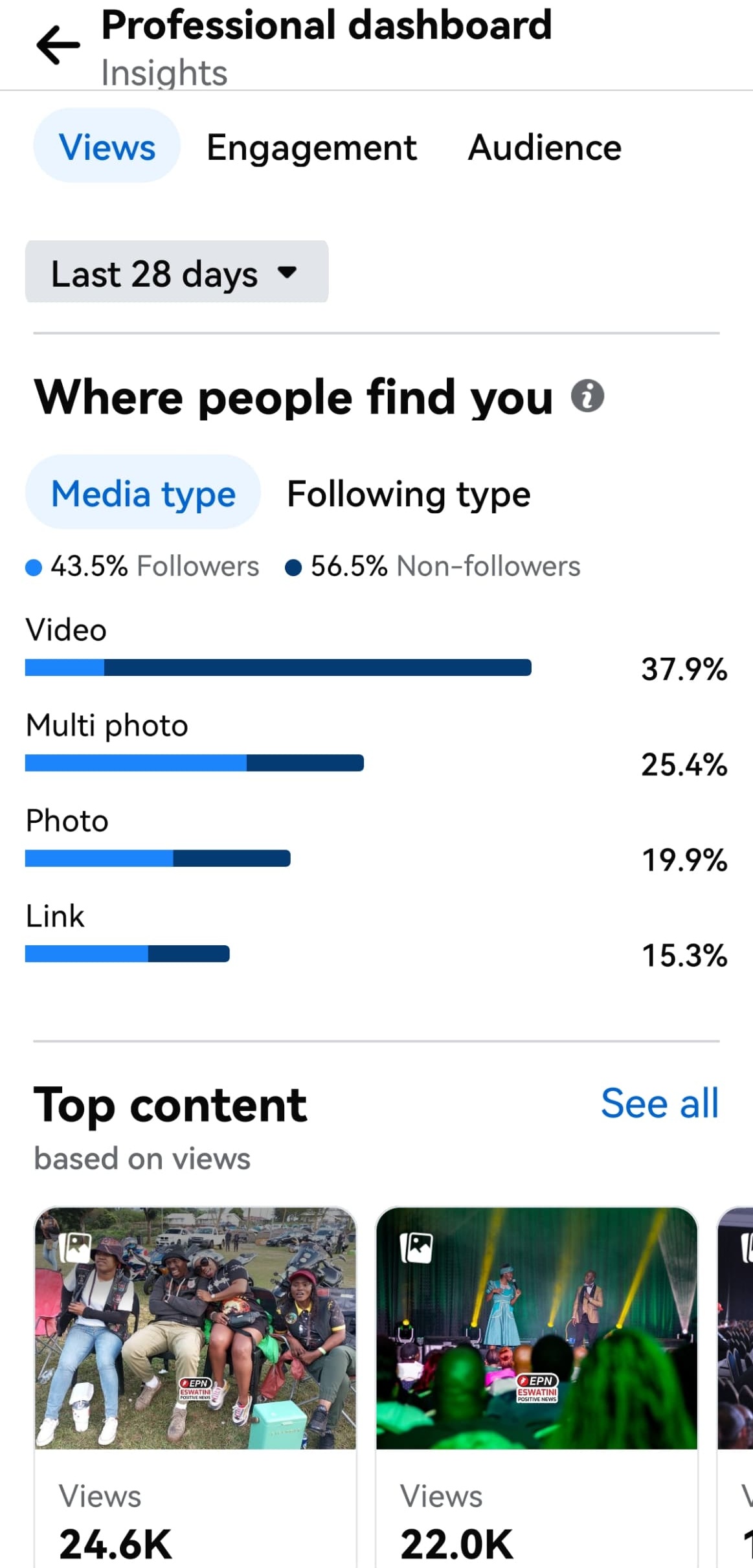Tap the light blue Followers legend dot
This screenshot has height=1568, width=753.
tap(34, 568)
